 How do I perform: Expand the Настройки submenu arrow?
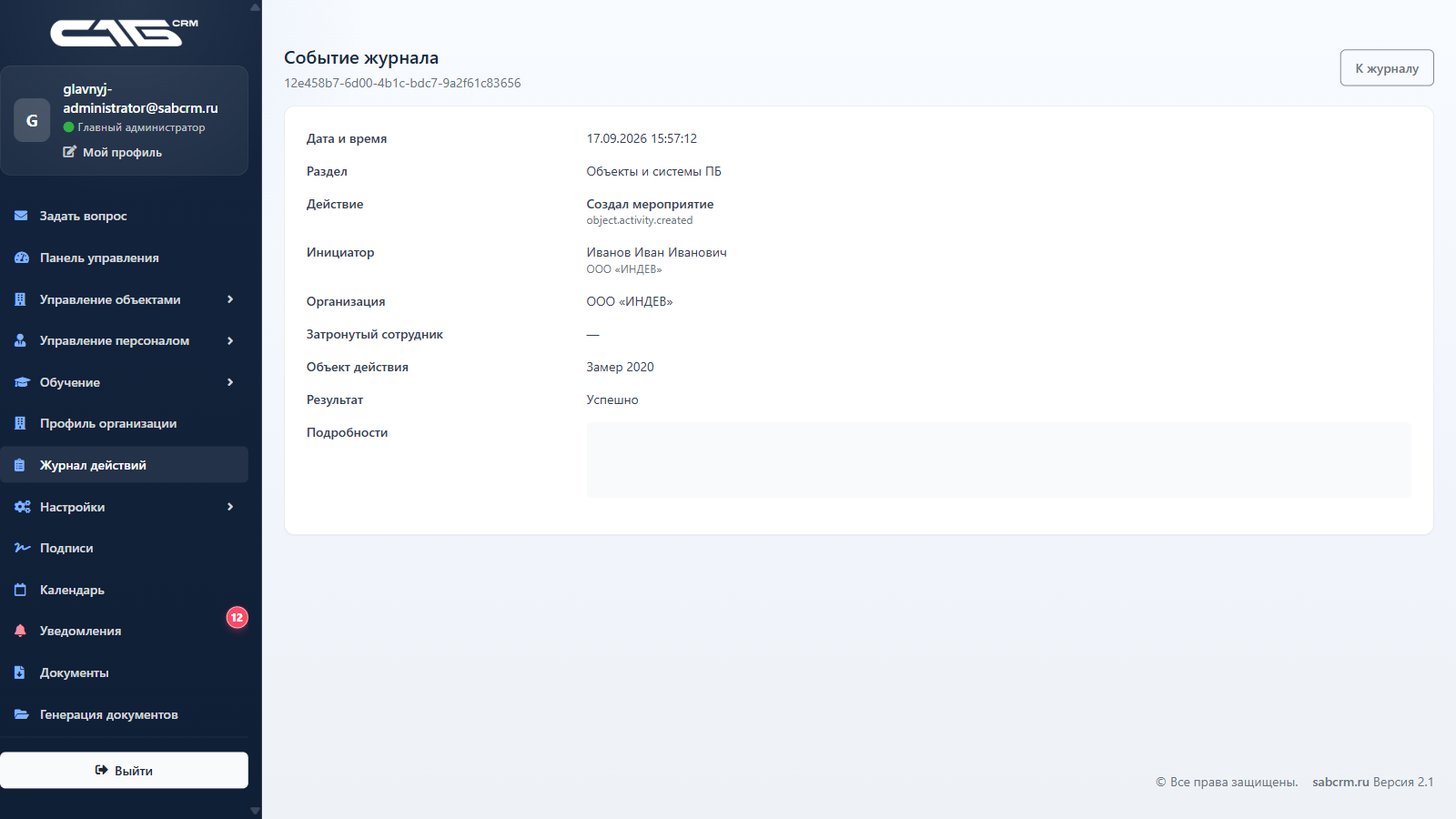click(x=230, y=507)
